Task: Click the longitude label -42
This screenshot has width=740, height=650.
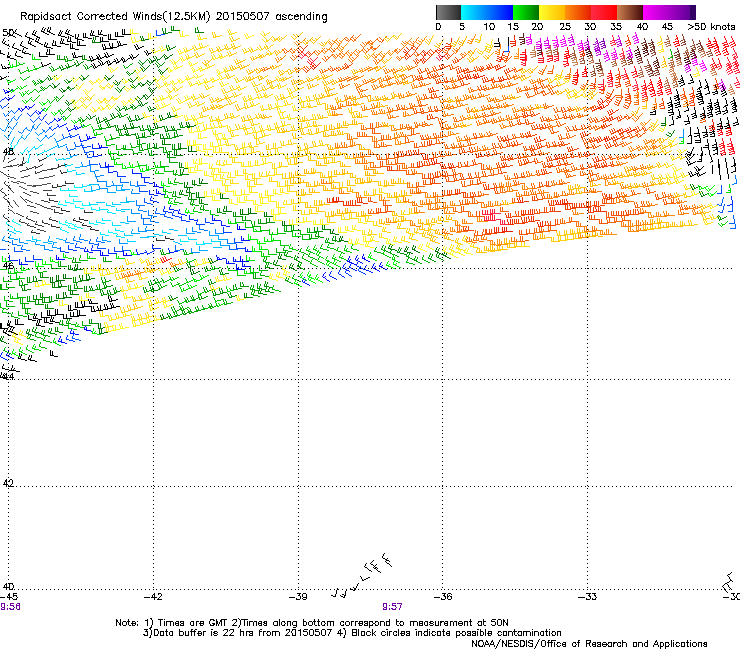Action: click(153, 597)
